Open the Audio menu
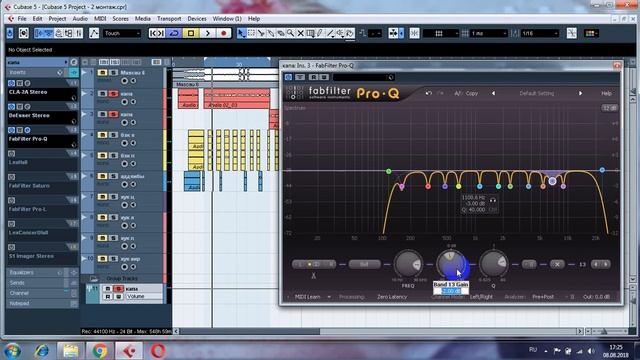The width and height of the screenshot is (640, 360). pos(80,19)
